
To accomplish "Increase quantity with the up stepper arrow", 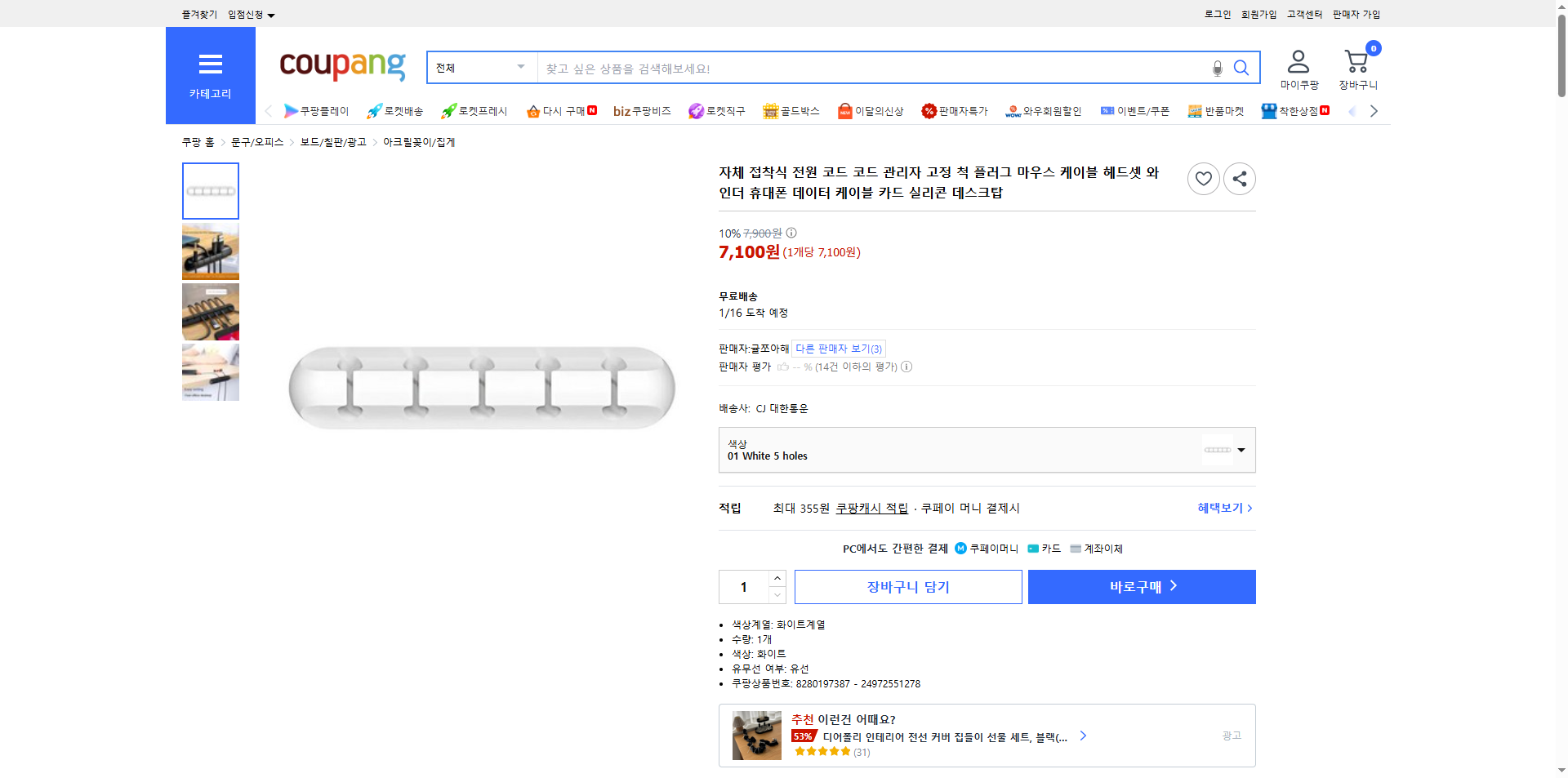I will point(777,577).
